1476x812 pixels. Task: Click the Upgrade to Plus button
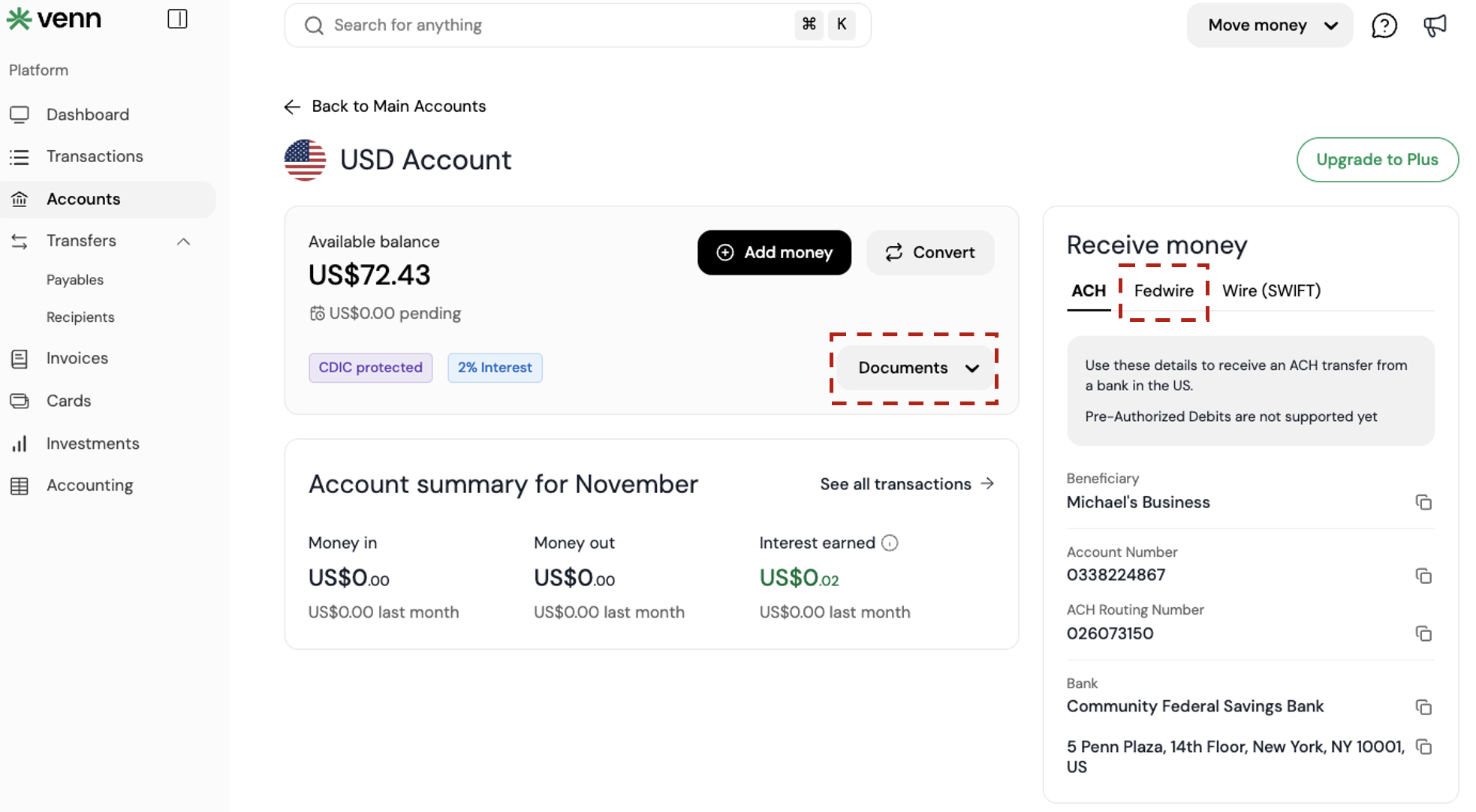1377,159
